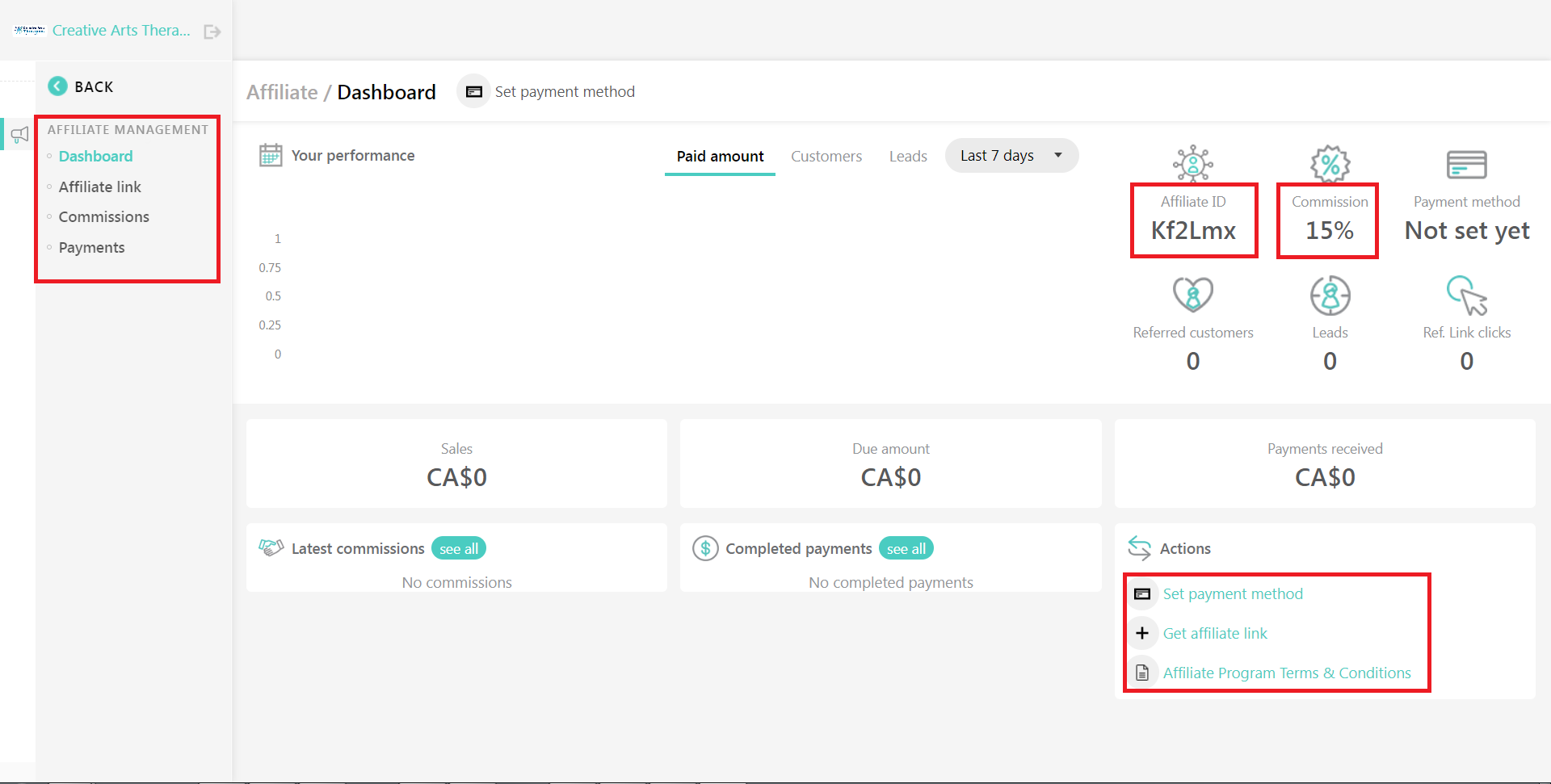Click the Get affiliate link action
Image resolution: width=1551 pixels, height=784 pixels.
click(x=1215, y=633)
